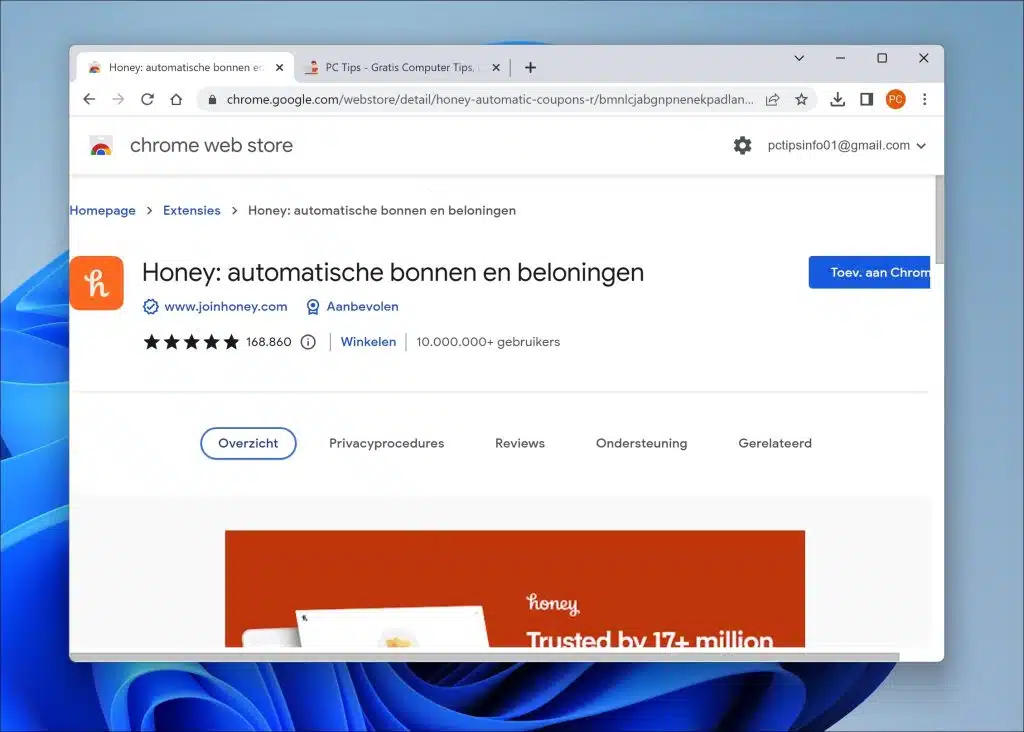
Task: Switch to the Reviews tab
Action: click(x=520, y=443)
